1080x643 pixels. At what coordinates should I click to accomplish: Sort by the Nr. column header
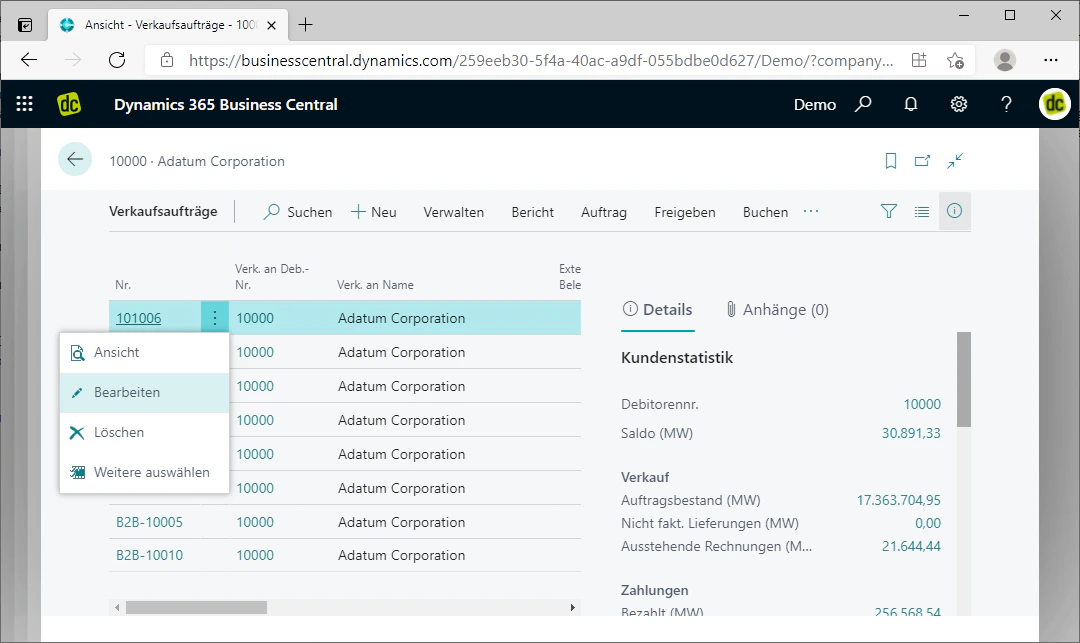click(123, 285)
